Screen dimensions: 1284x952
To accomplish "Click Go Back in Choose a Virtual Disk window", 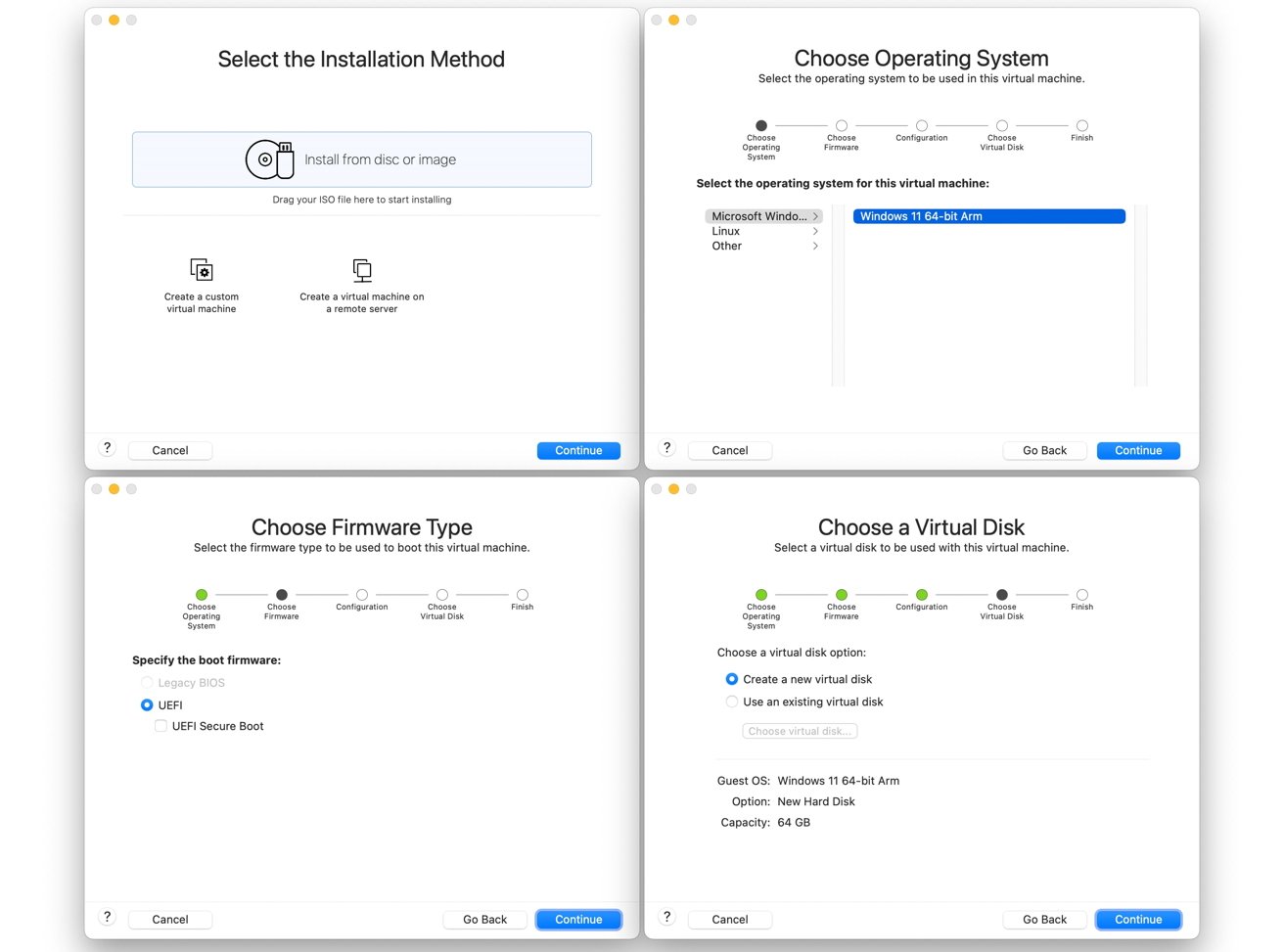I will (1044, 920).
